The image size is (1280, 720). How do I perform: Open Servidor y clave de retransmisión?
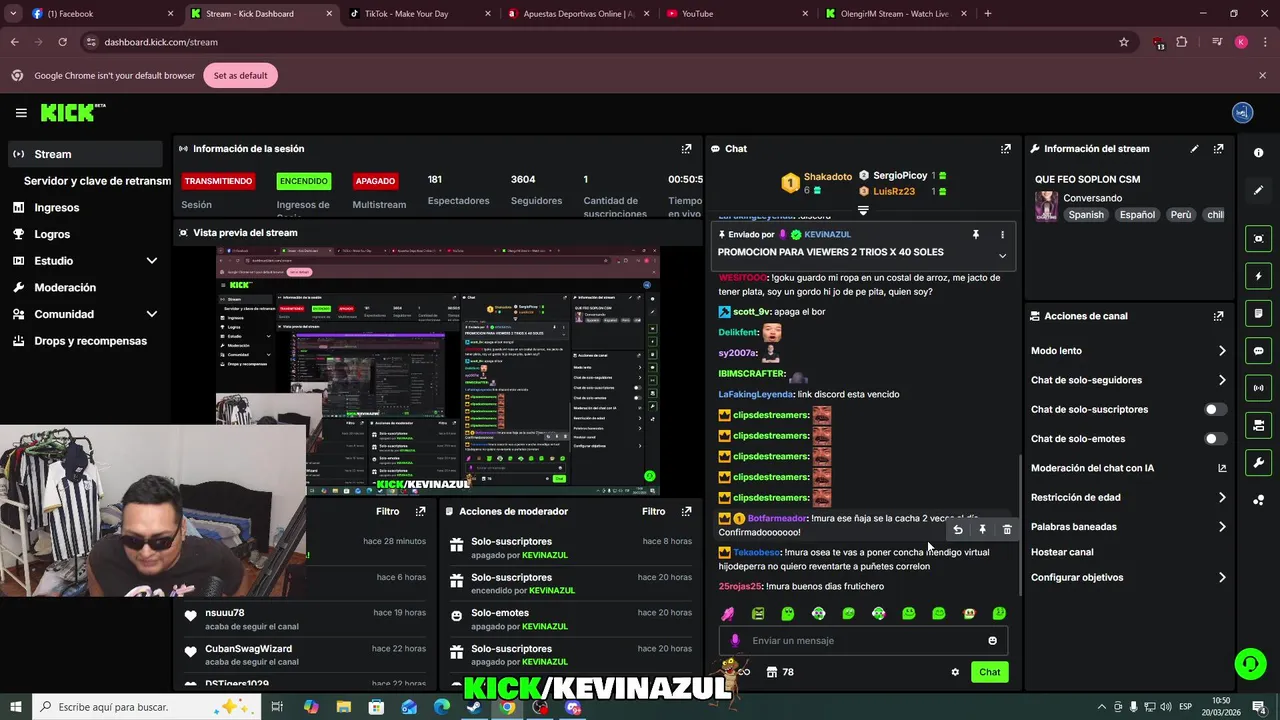tap(97, 181)
